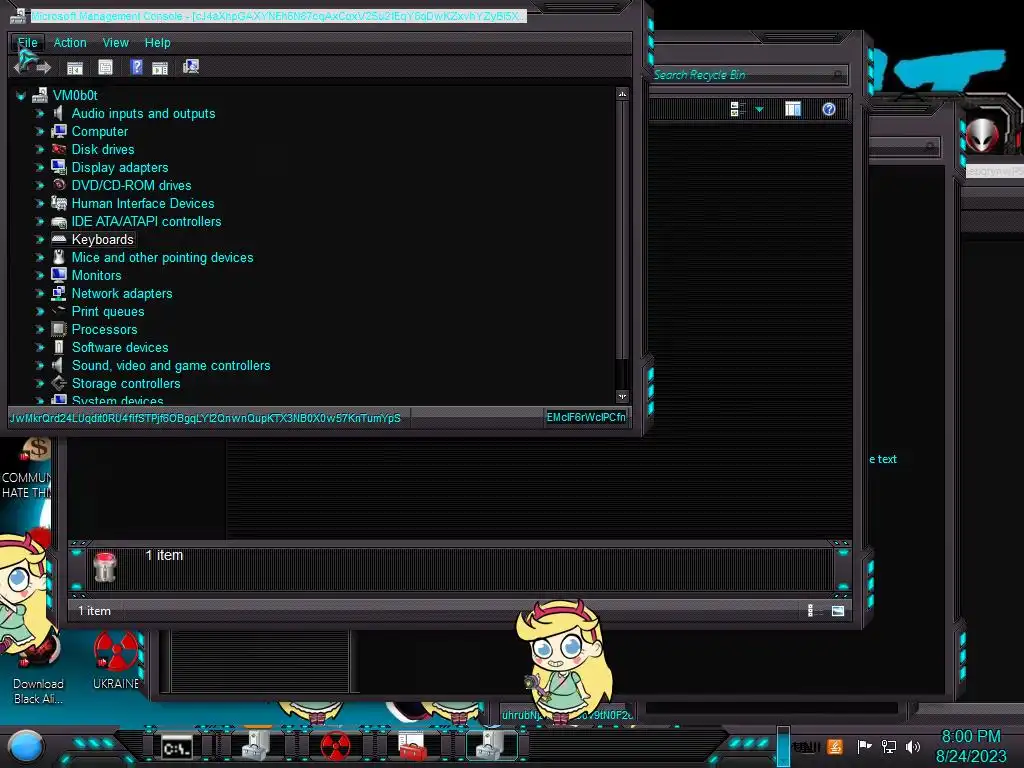Toggle the Show/Hide Action Pane icon
Screen dimensions: 1024x768
click(x=160, y=67)
